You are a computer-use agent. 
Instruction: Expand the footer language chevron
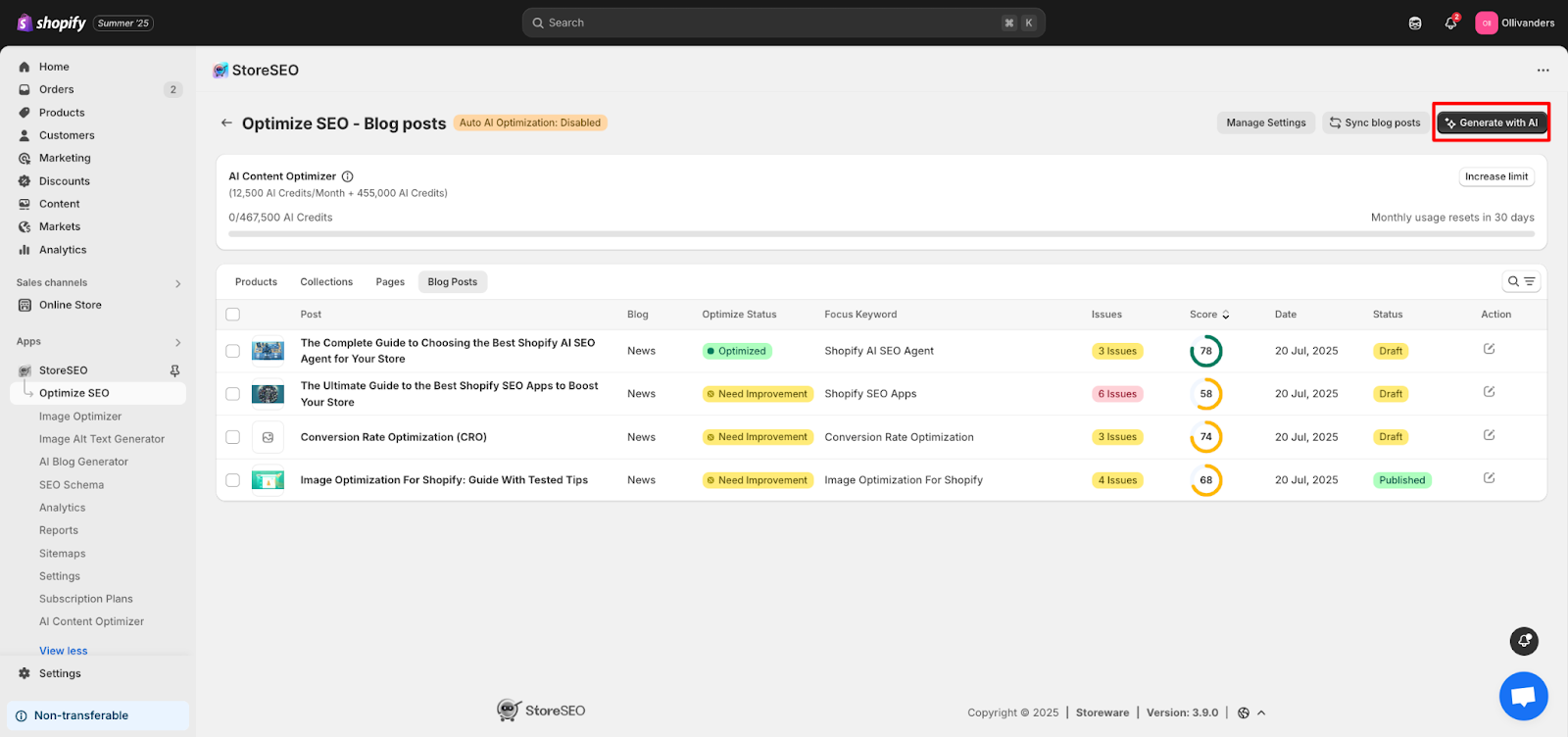[1261, 712]
